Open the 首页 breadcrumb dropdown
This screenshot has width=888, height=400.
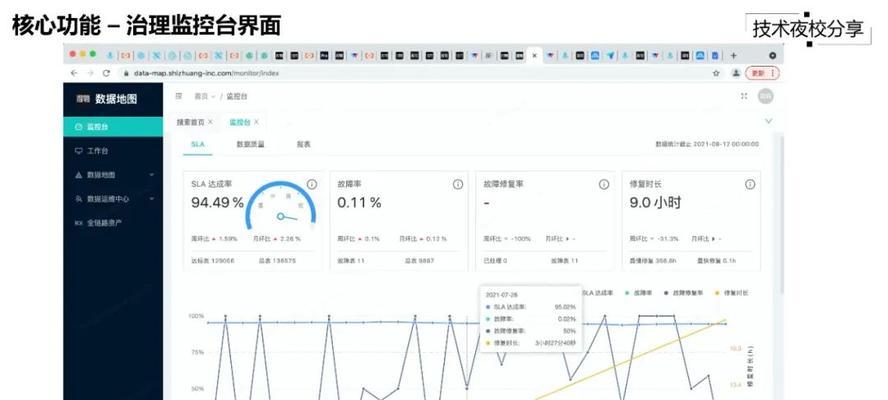click(204, 97)
